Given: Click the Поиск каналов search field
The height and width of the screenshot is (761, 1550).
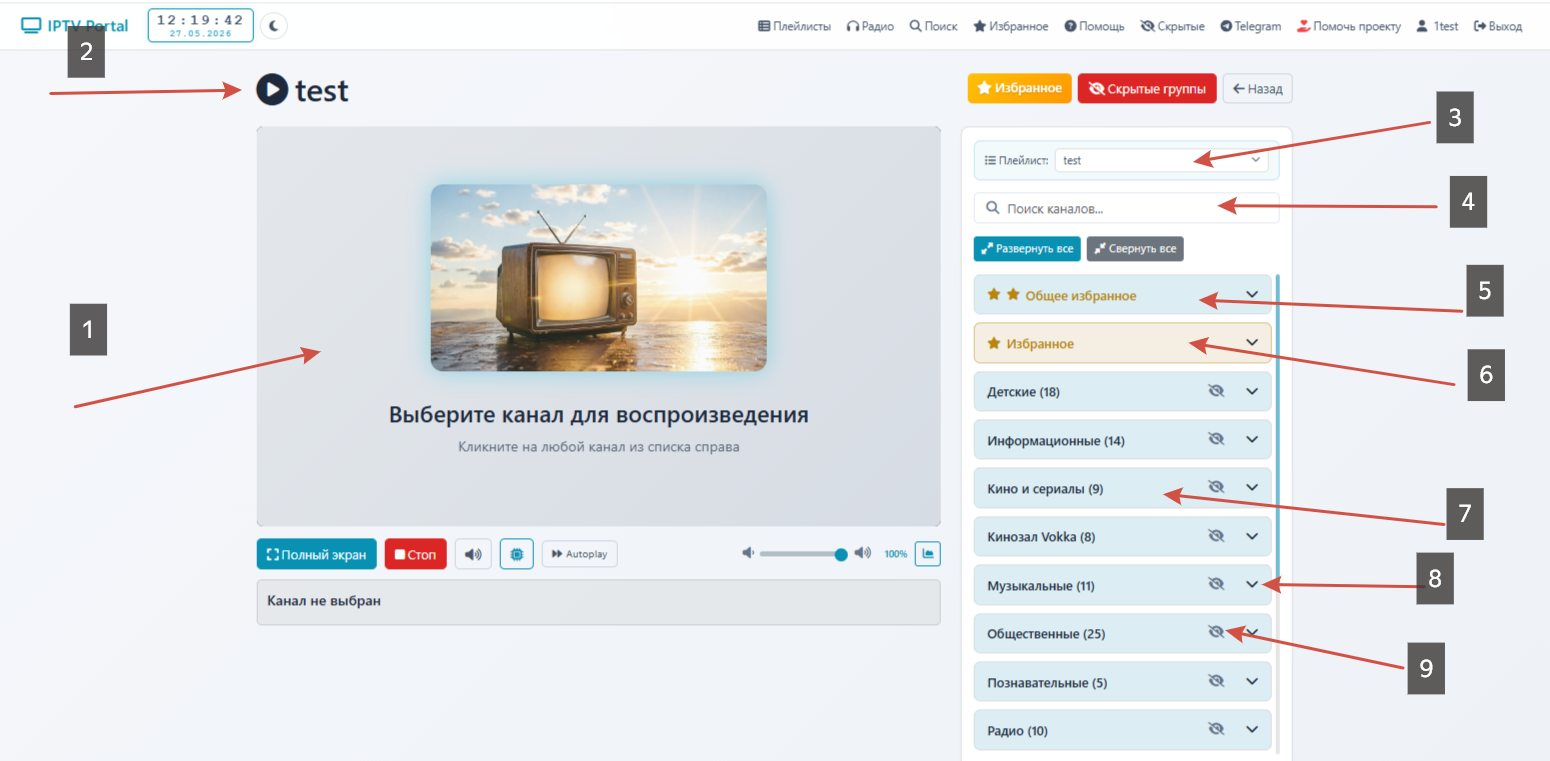Looking at the screenshot, I should pyautogui.click(x=1126, y=208).
